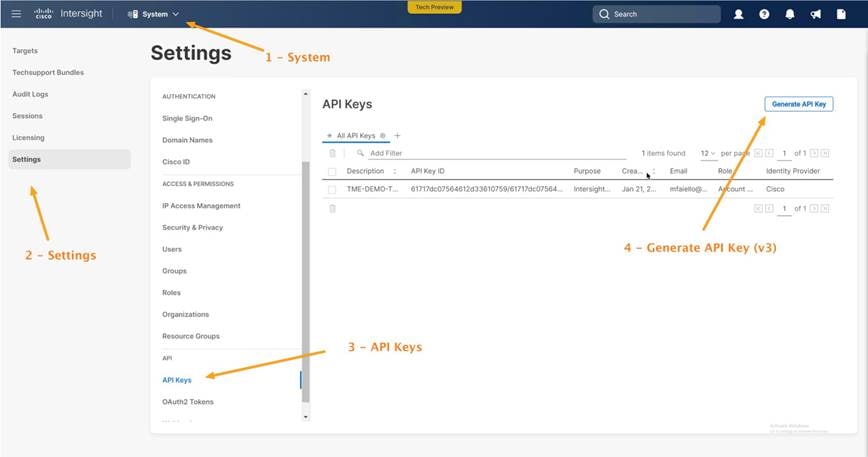Toggle the select-all header checkbox
868x457 pixels.
pos(332,172)
